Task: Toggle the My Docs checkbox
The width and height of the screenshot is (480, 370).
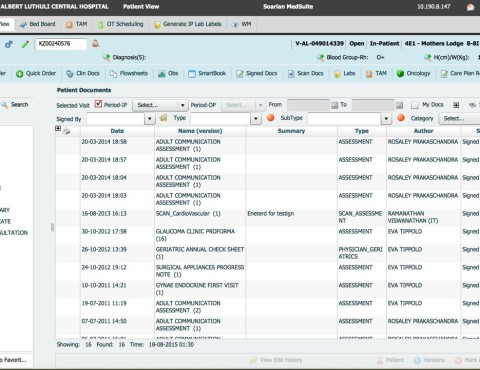Action: pos(415,105)
